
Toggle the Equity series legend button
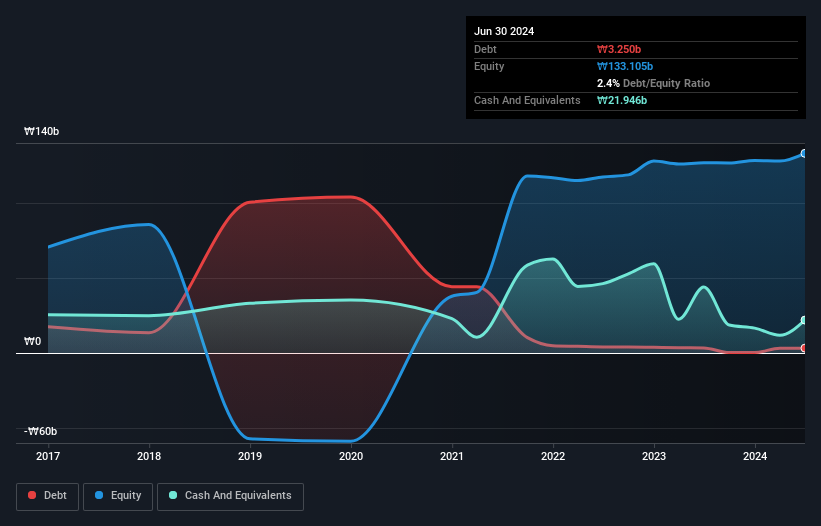coord(118,496)
